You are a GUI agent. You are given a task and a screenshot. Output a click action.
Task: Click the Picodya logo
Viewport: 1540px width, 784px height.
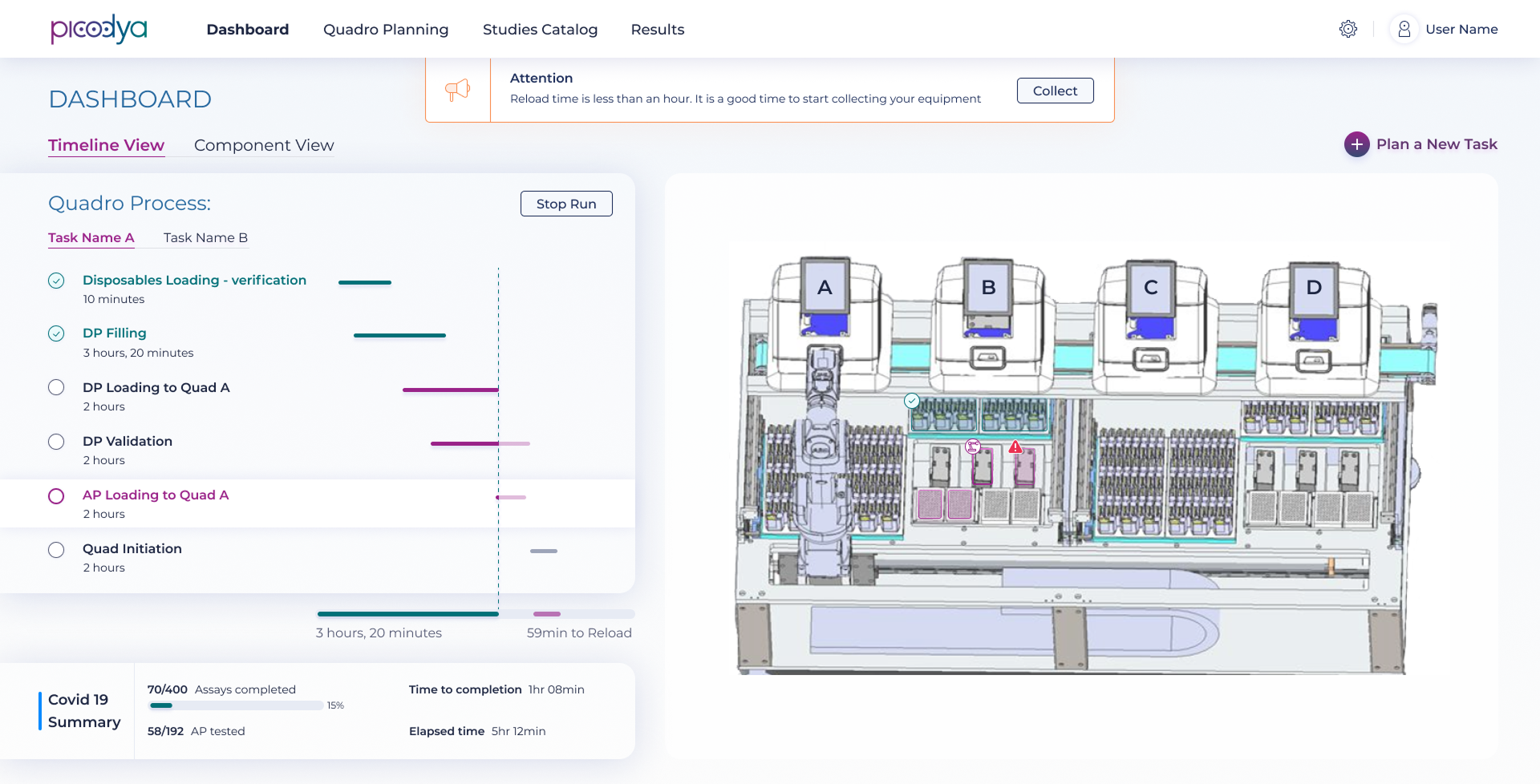(x=99, y=29)
